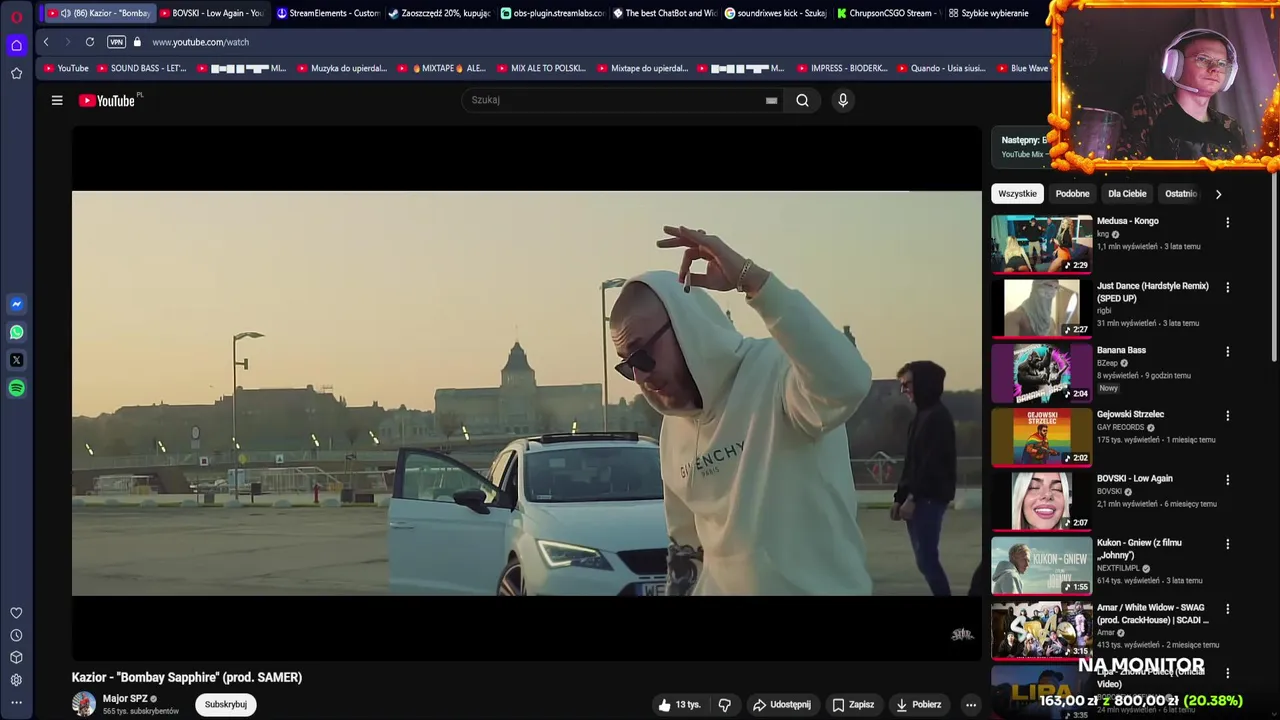
Task: Open the SOUND BASS bookmark
Action: click(x=142, y=68)
